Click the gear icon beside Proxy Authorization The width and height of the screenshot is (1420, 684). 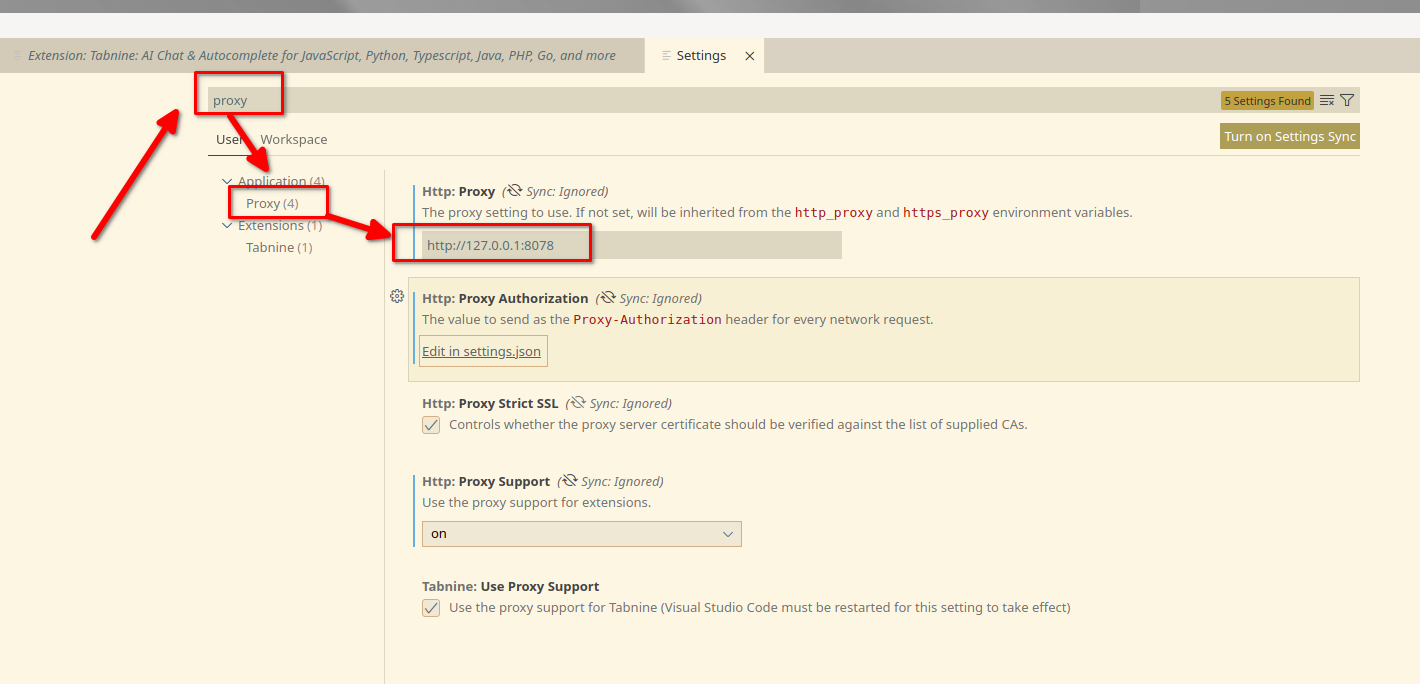tap(397, 296)
